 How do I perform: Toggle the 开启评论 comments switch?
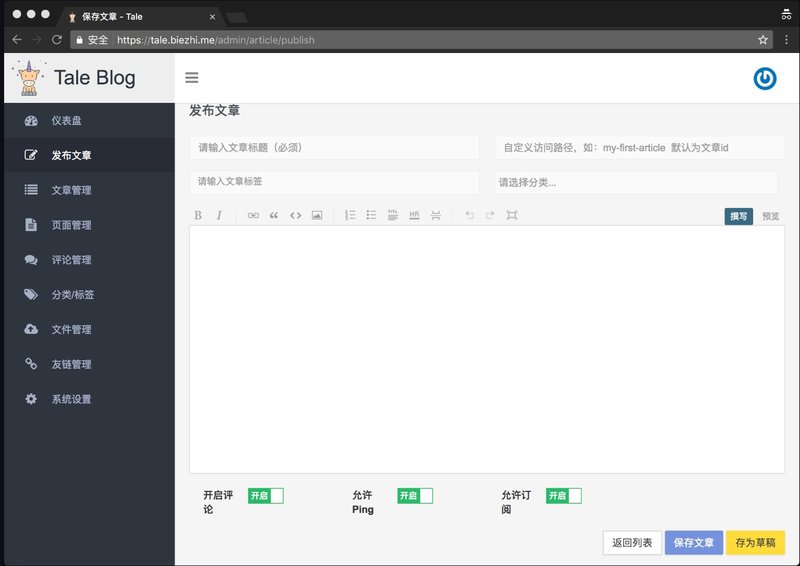266,495
